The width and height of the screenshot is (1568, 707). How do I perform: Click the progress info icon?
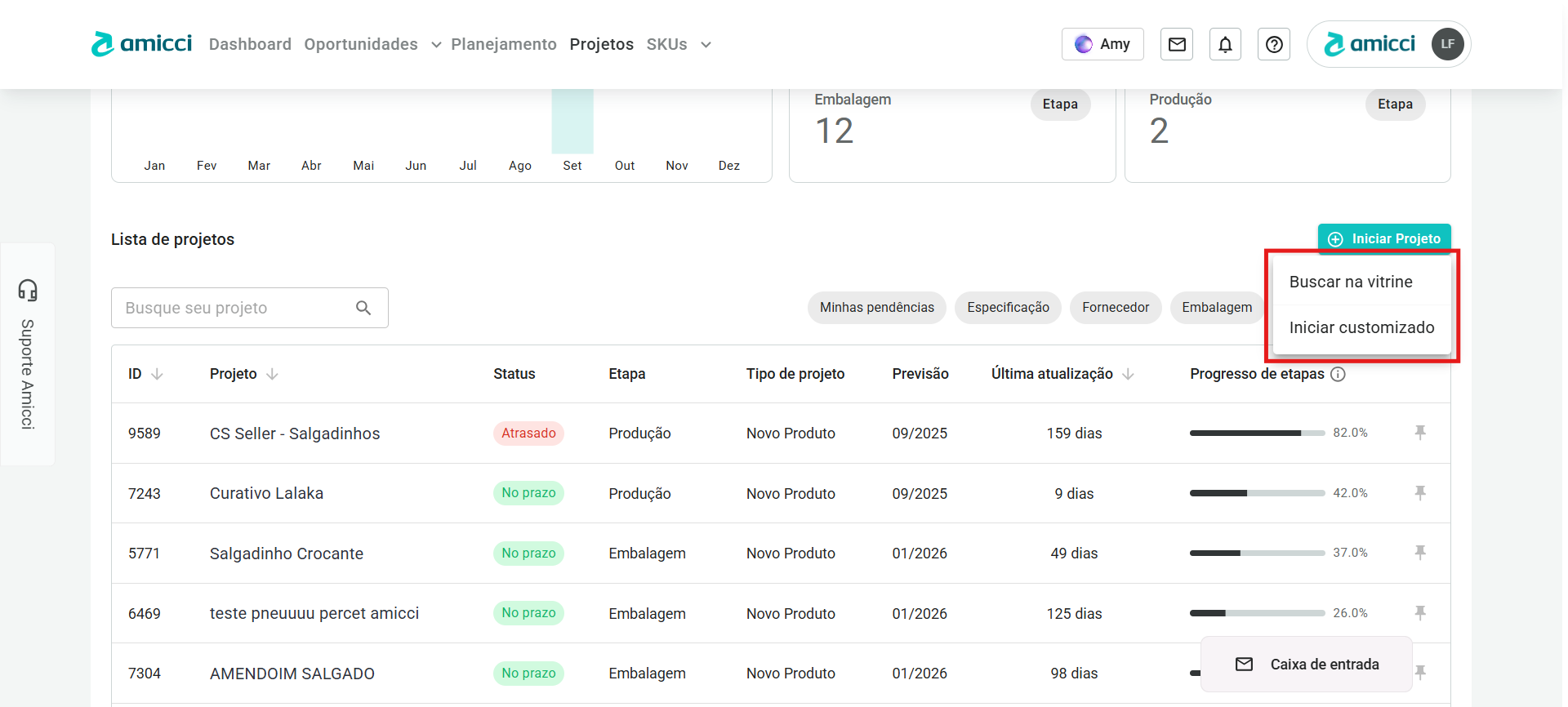1338,374
